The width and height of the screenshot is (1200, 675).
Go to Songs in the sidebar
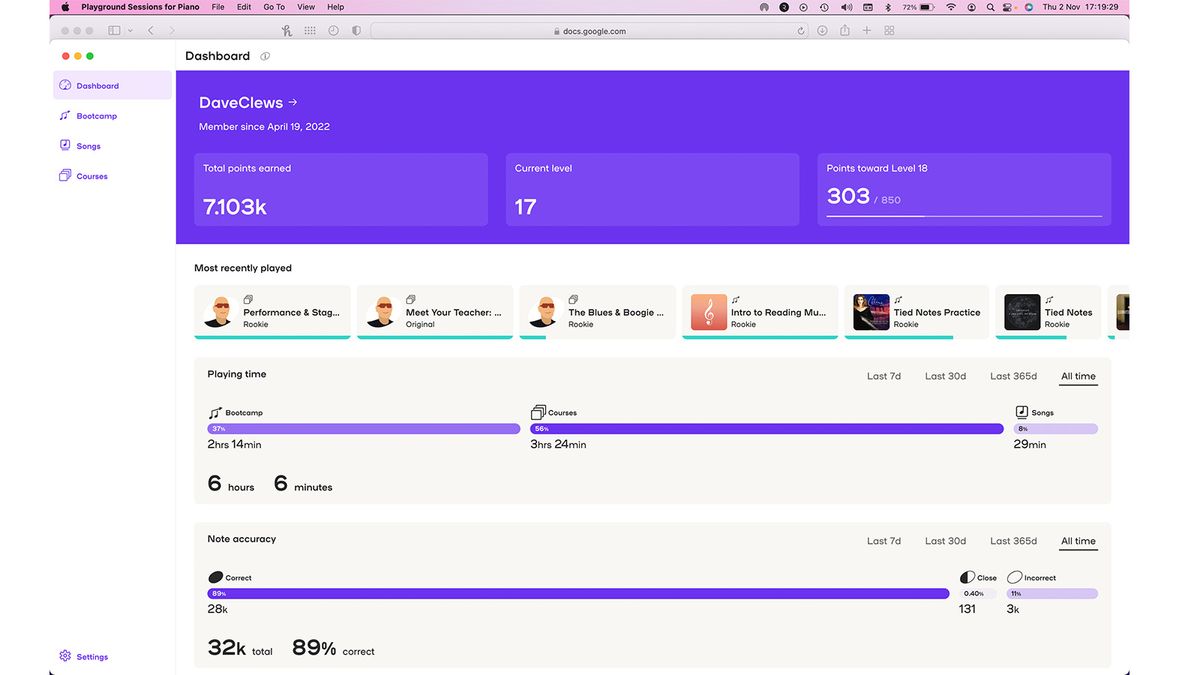coord(80,146)
